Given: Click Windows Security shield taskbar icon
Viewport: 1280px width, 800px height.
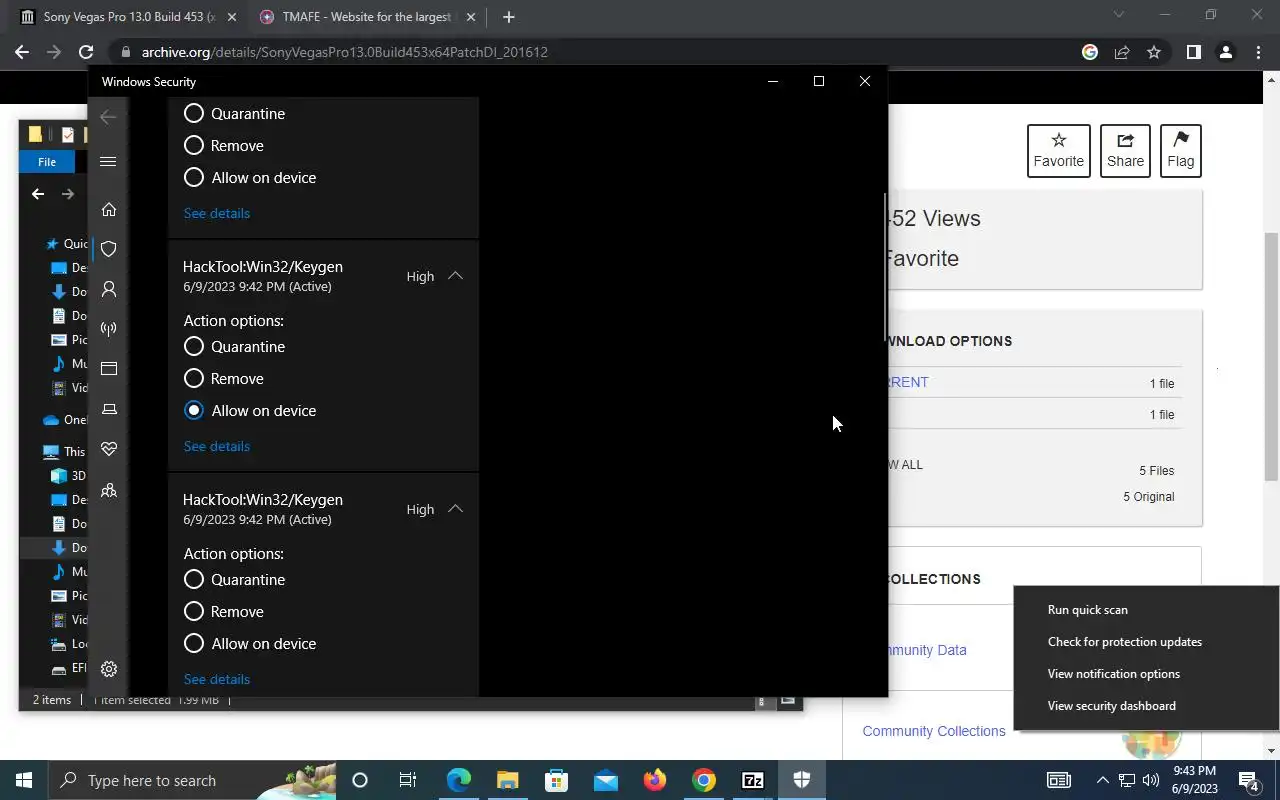Looking at the screenshot, I should point(802,780).
